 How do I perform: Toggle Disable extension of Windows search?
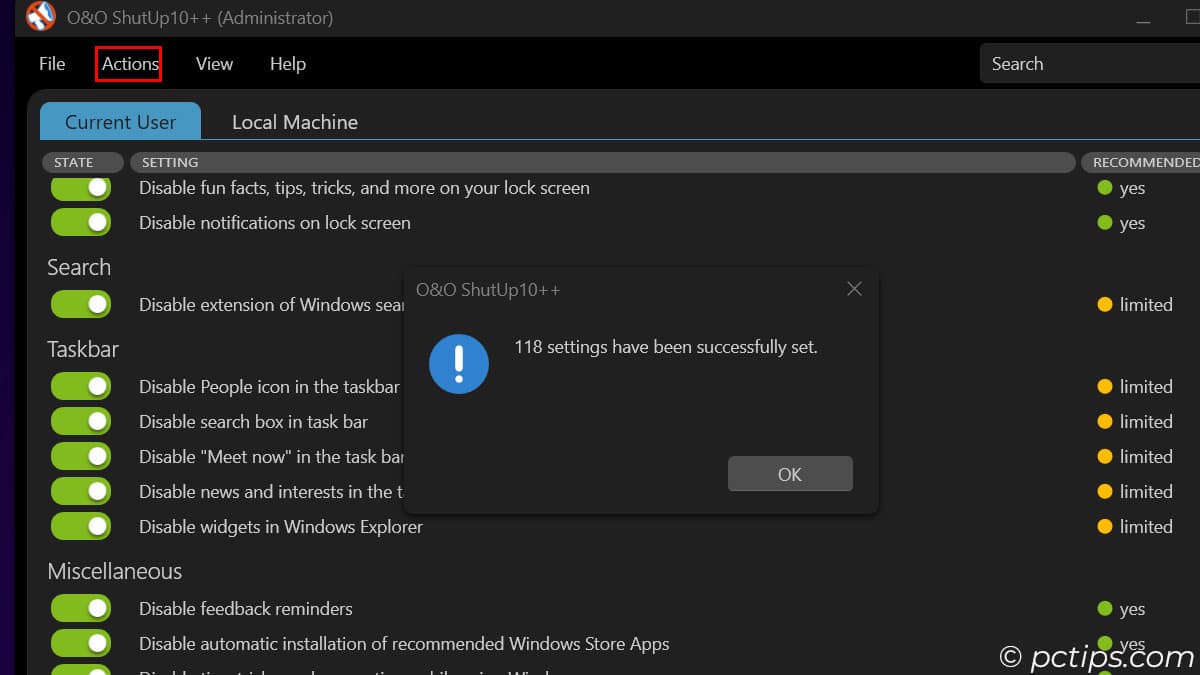pos(81,305)
